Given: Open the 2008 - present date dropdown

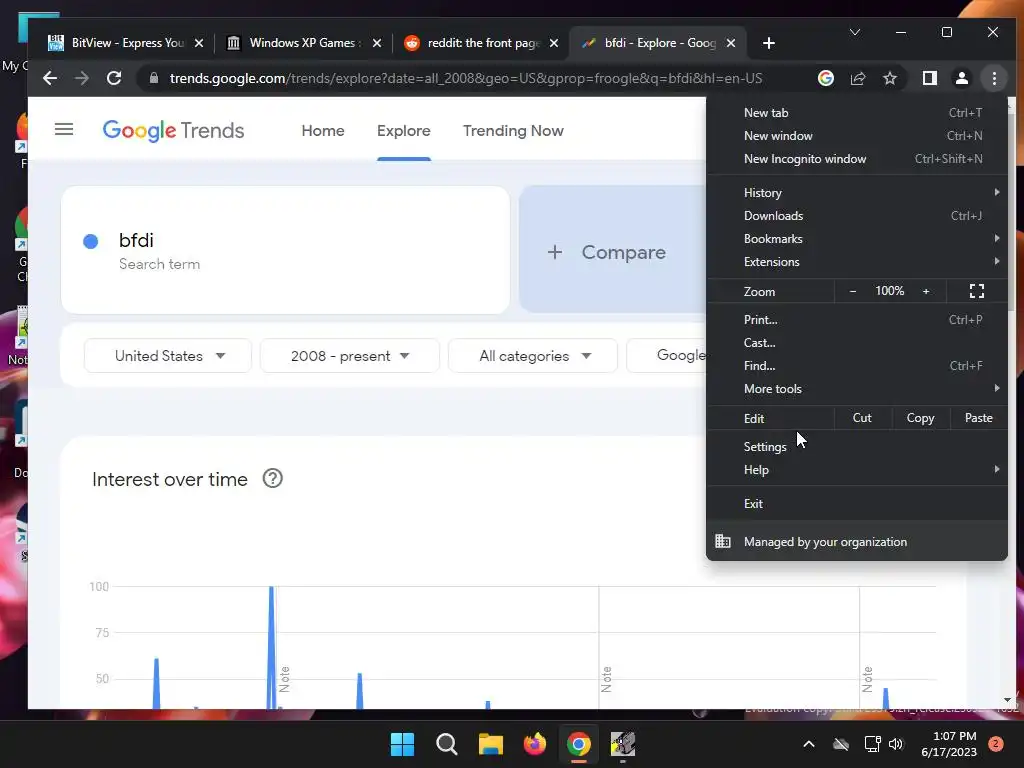Looking at the screenshot, I should pos(350,356).
